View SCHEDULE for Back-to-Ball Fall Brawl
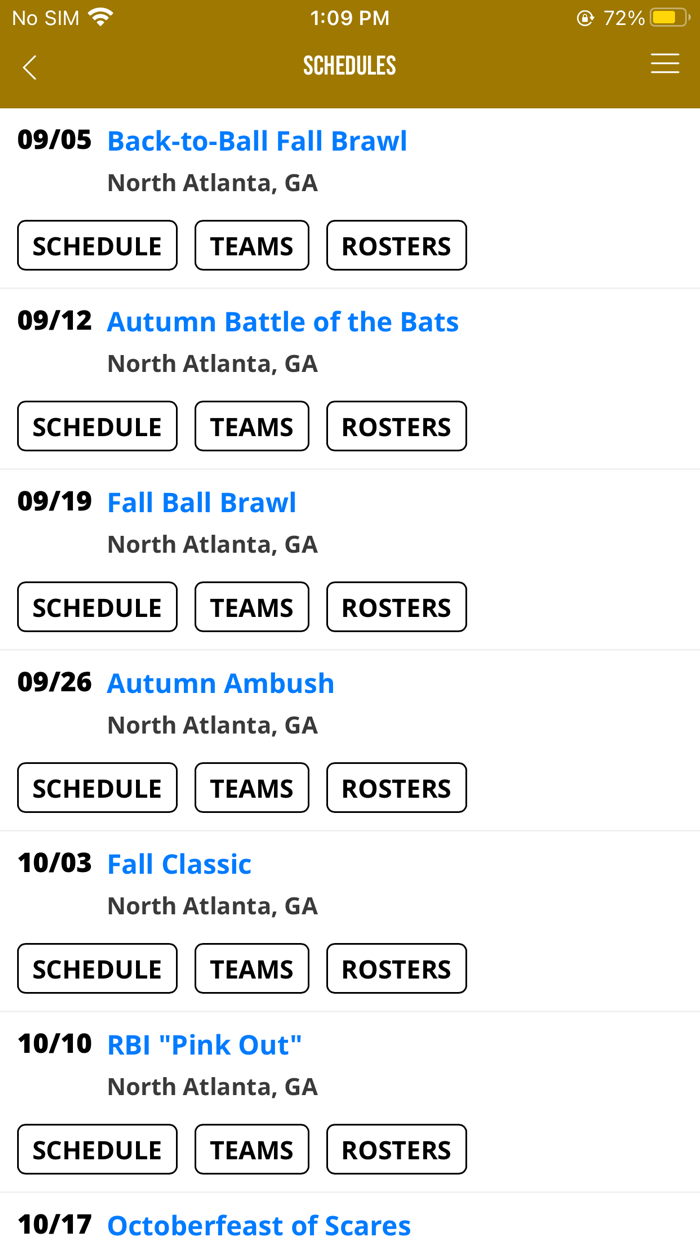This screenshot has width=700, height=1244. (x=96, y=245)
